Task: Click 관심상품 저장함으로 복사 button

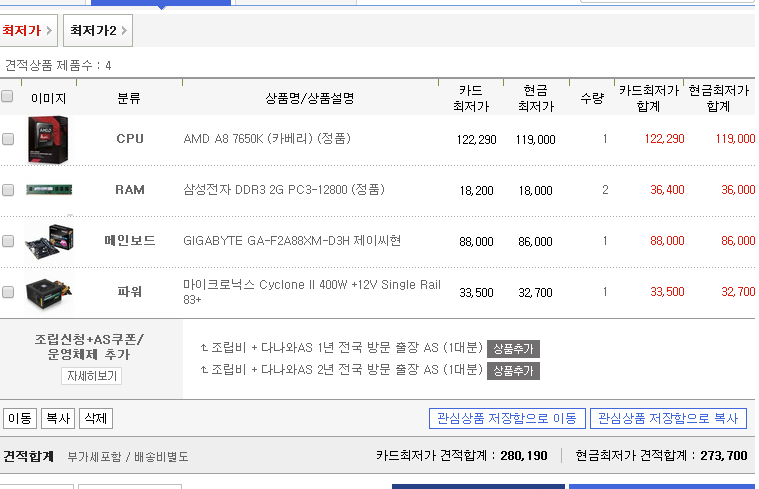Action: coord(667,418)
